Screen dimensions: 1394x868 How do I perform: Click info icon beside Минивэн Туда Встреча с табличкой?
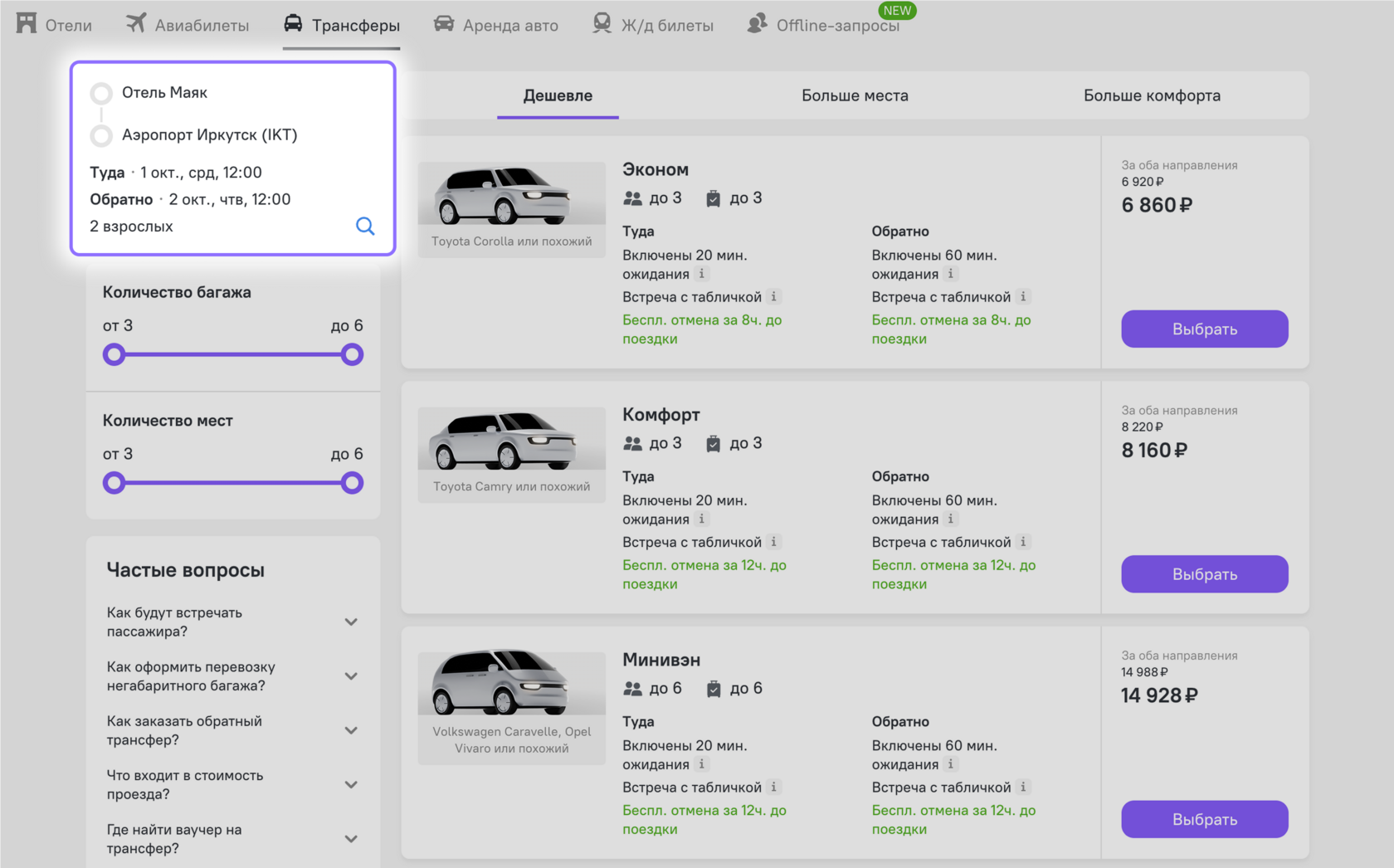click(773, 787)
